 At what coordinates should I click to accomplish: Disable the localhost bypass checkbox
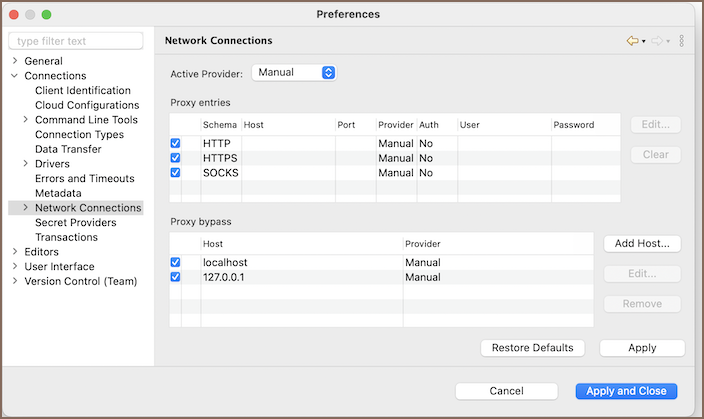(x=176, y=262)
